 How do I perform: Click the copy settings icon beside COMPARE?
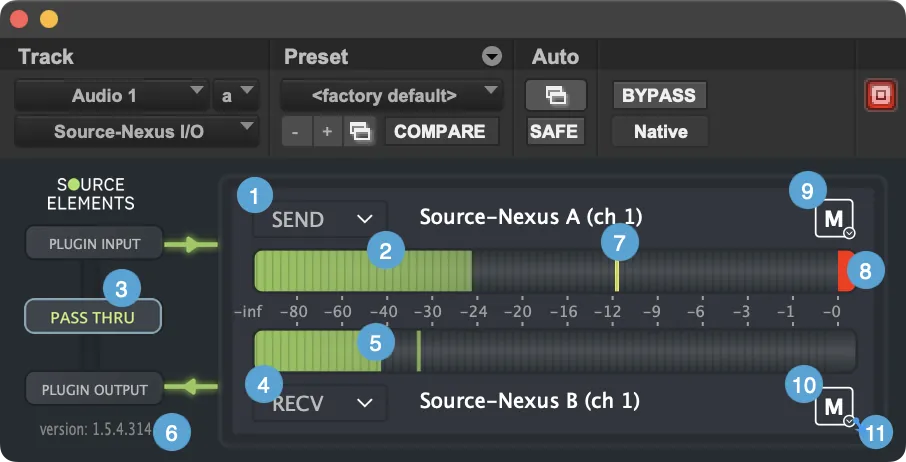(359, 132)
